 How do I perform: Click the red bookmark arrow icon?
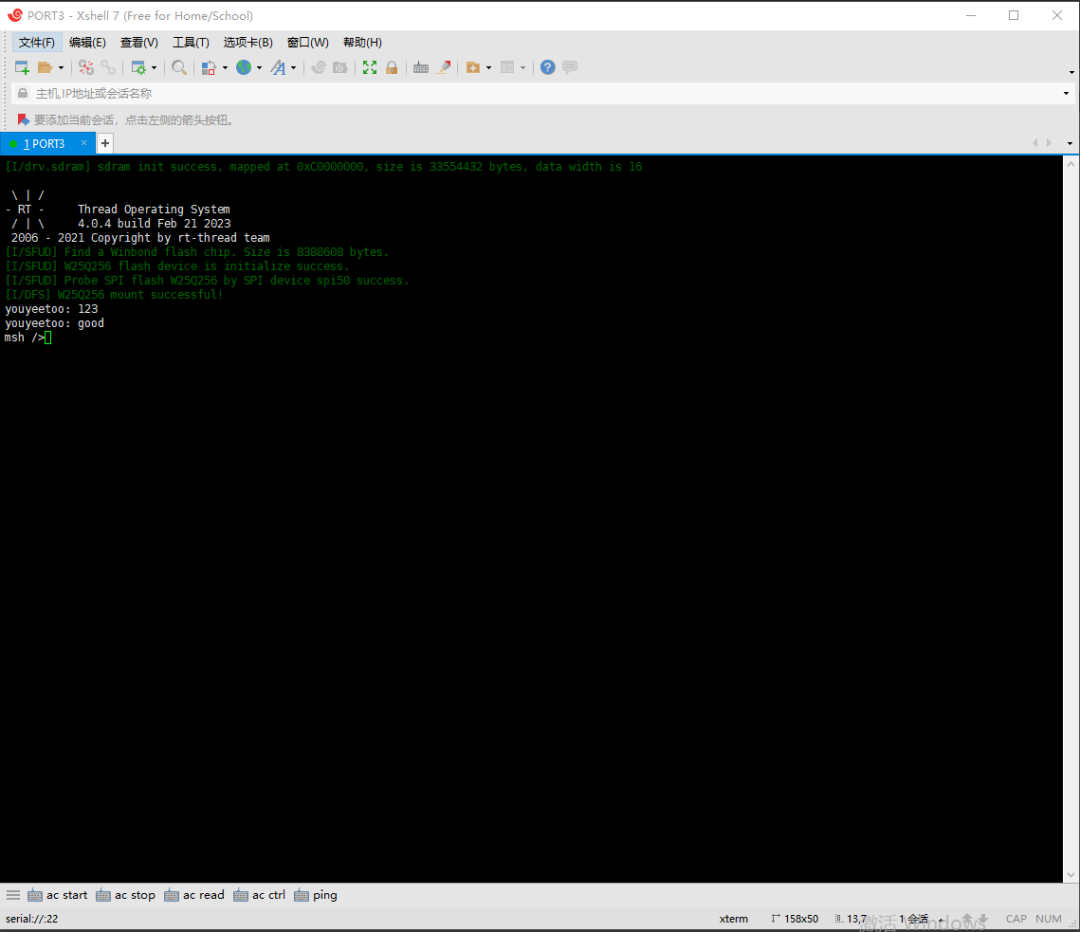[x=23, y=120]
